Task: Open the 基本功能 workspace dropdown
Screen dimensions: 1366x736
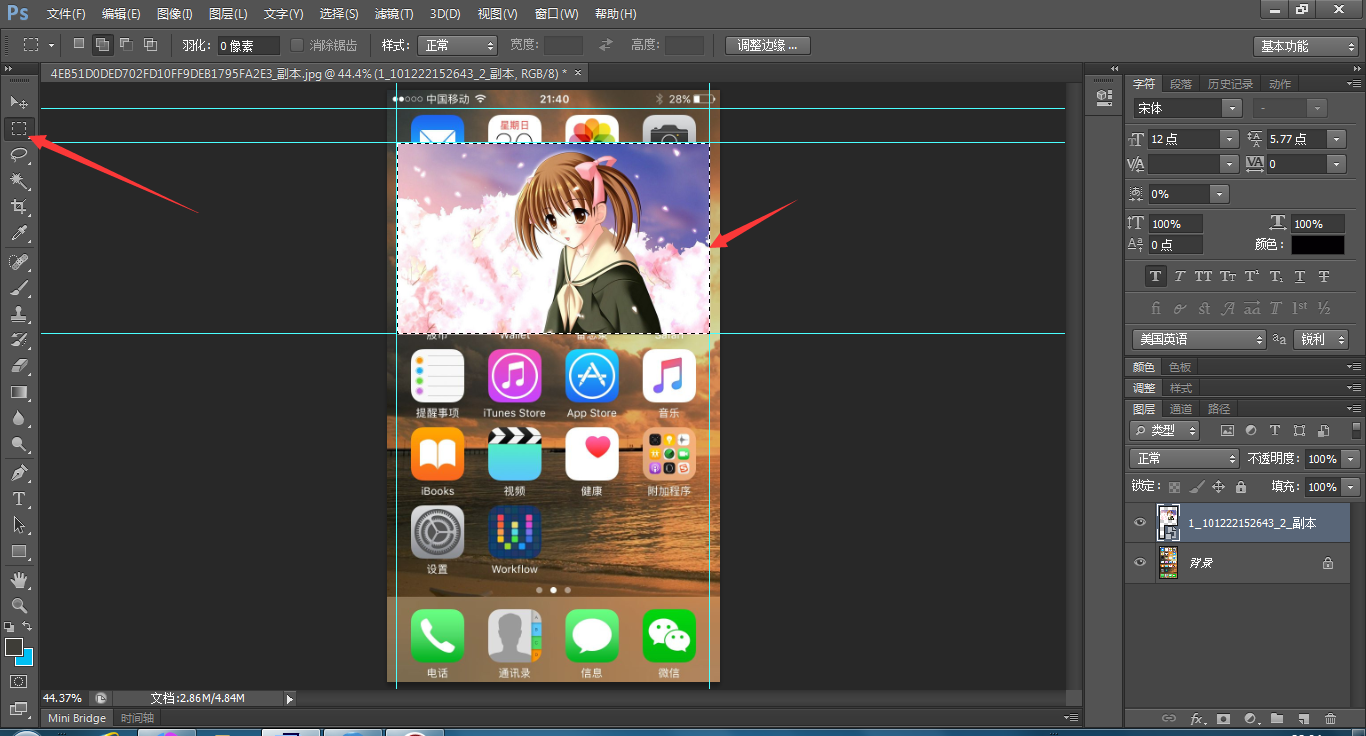Action: [1305, 46]
